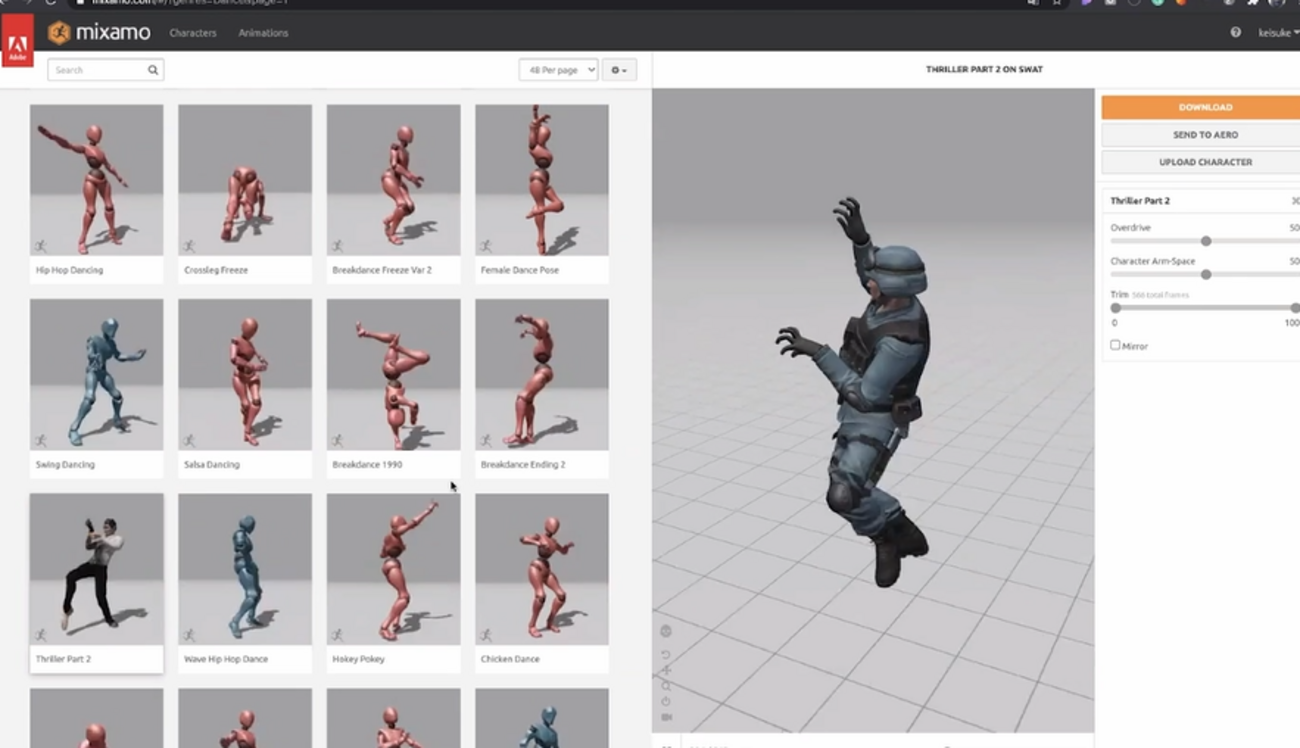Go to the Animations tab
1300x748 pixels.
click(x=263, y=33)
